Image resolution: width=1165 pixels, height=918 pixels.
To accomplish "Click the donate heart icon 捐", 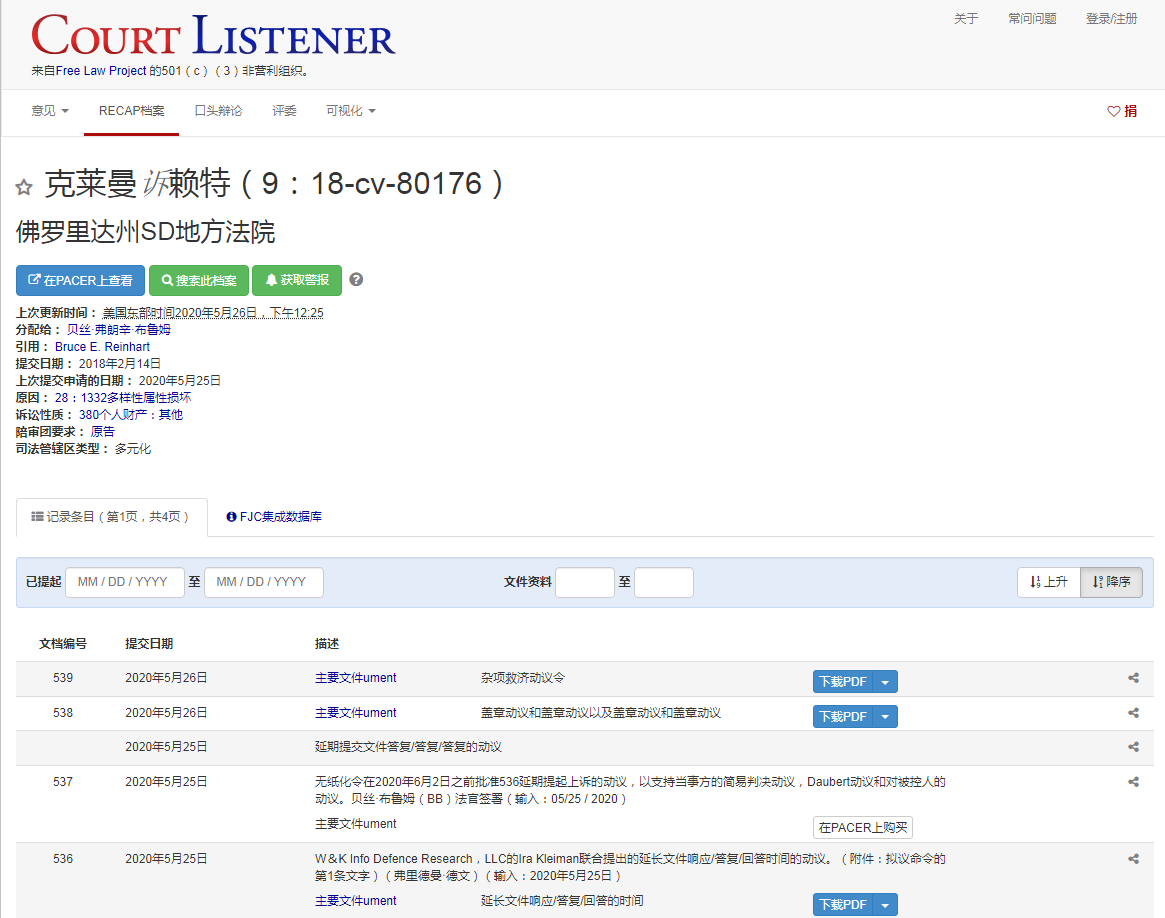I will pos(1122,111).
